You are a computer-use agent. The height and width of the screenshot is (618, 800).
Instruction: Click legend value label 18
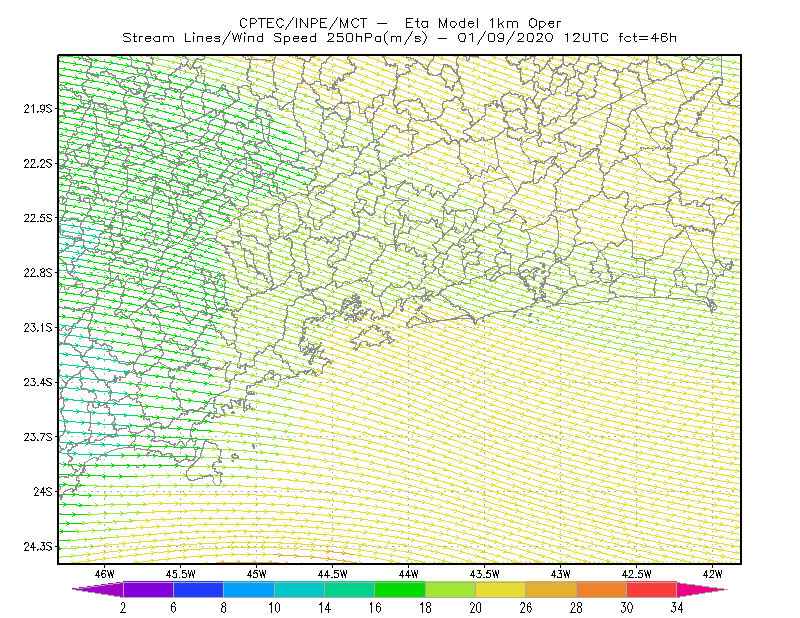click(x=425, y=608)
